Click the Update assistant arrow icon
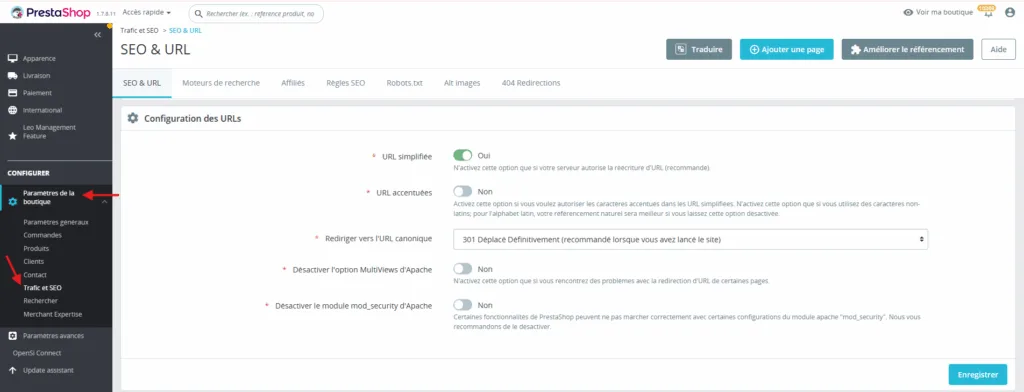Image resolution: width=1024 pixels, height=392 pixels. tap(12, 370)
